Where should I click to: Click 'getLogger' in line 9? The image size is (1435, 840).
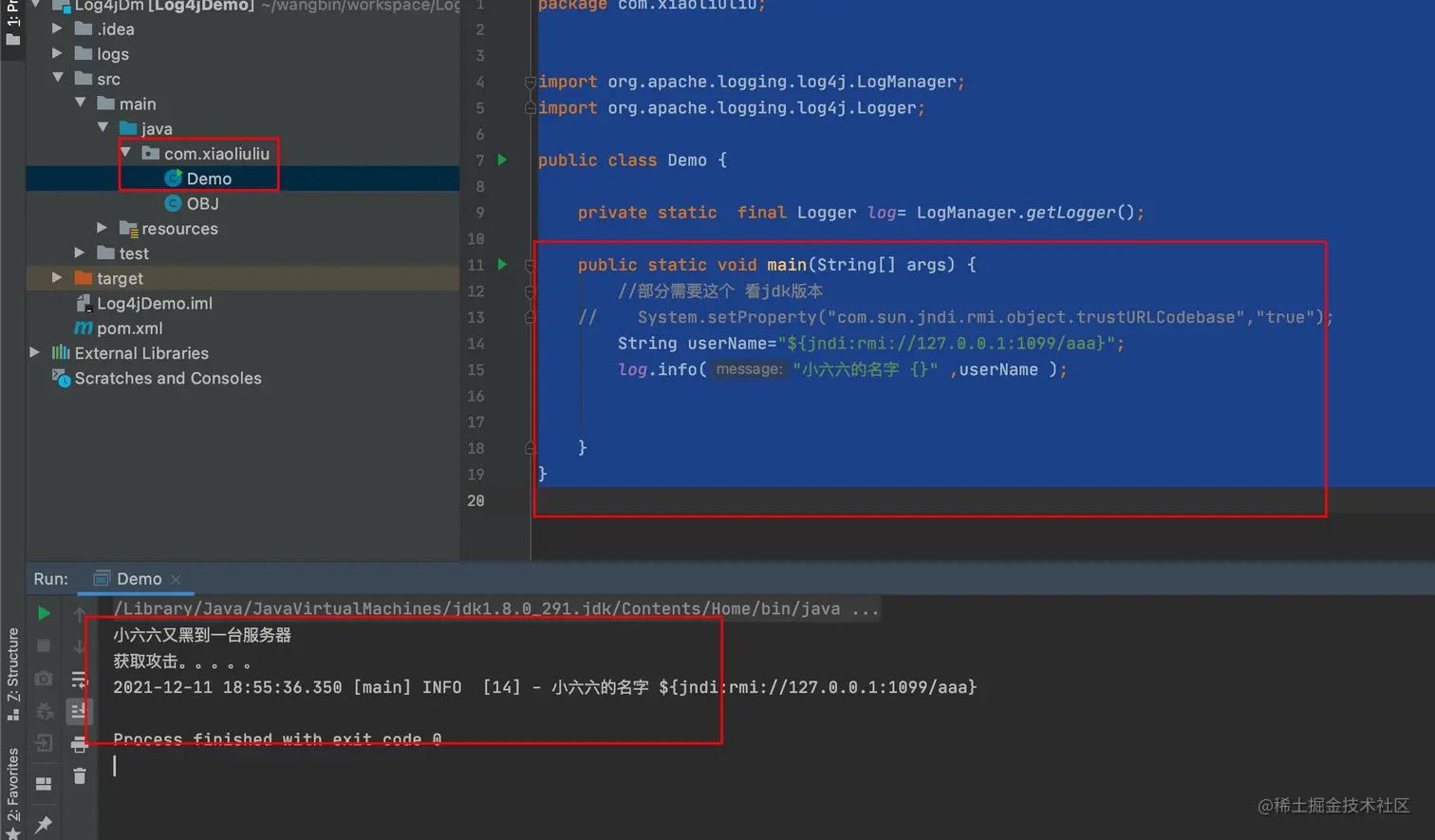coord(1070,213)
